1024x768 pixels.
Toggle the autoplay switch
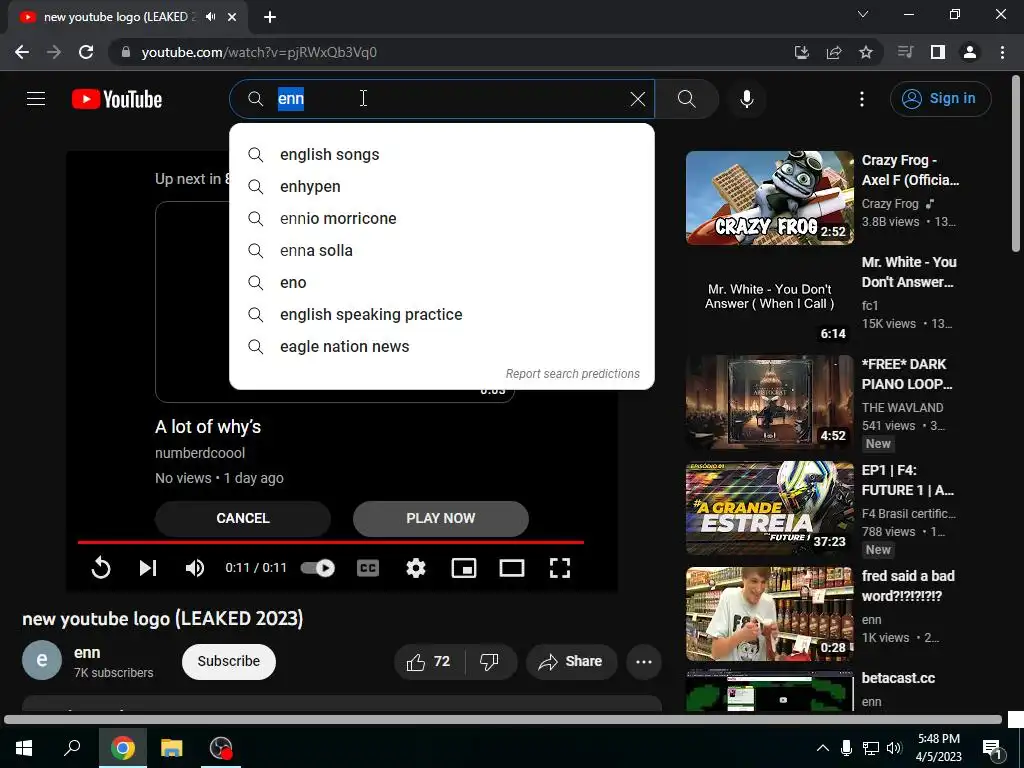pos(318,568)
